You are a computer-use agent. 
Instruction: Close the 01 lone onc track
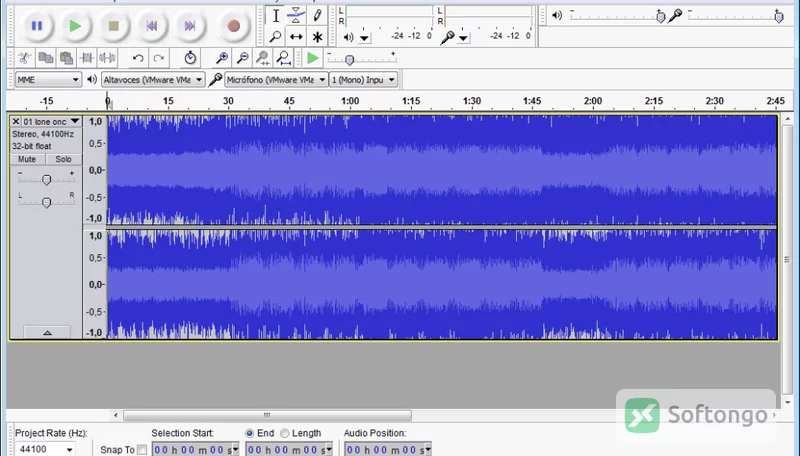tap(15, 121)
